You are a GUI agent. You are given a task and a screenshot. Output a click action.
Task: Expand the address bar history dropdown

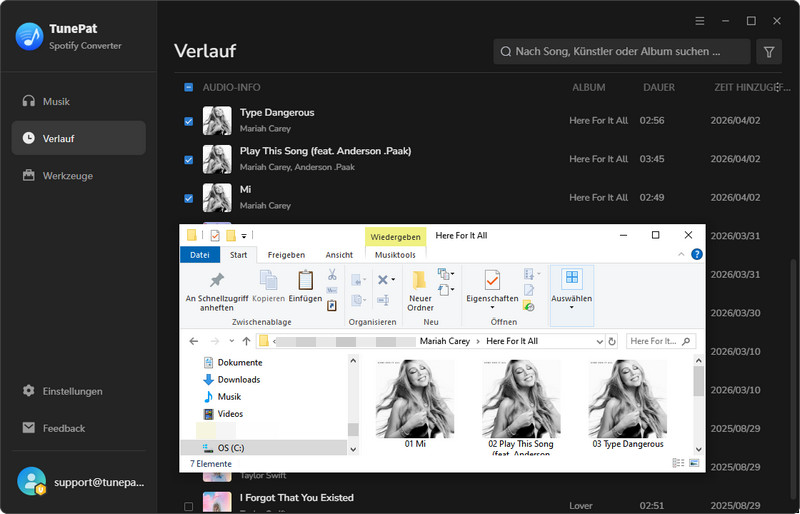[x=600, y=341]
